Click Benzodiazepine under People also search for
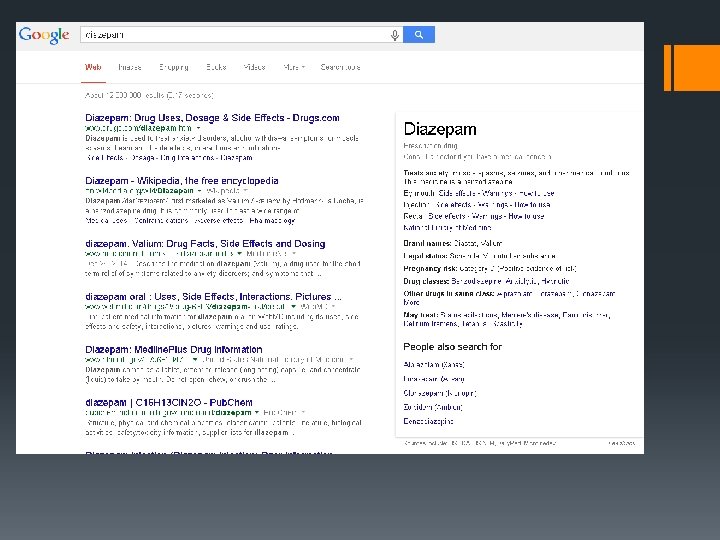This screenshot has width=720, height=540. pyautogui.click(x=428, y=421)
